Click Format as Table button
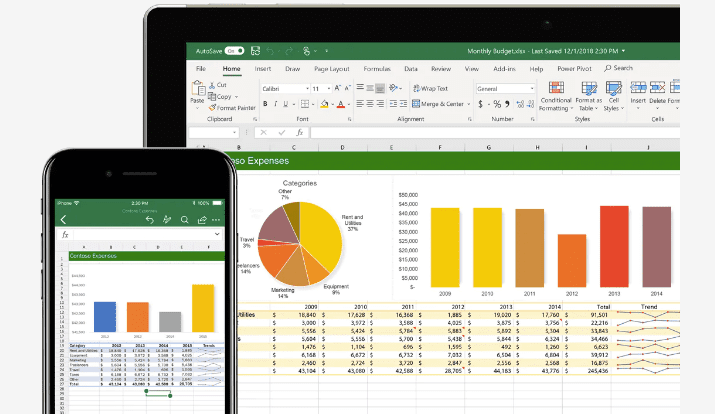The width and height of the screenshot is (715, 420). tap(589, 94)
